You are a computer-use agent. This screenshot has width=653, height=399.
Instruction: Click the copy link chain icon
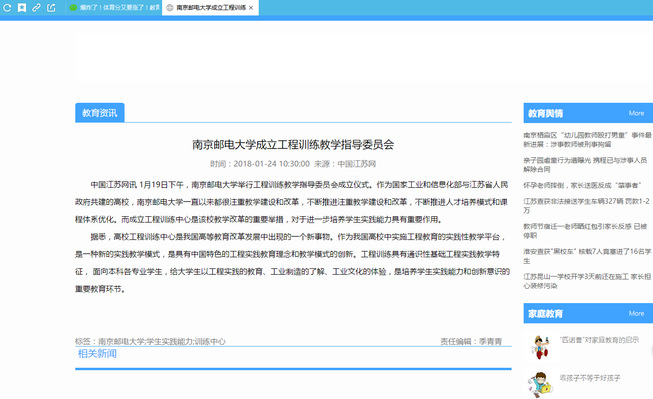36,7
